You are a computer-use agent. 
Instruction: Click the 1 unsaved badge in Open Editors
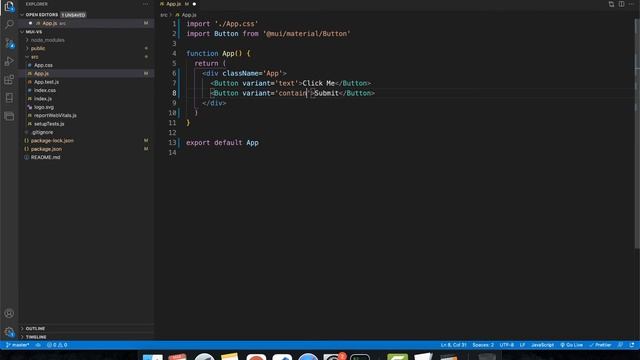click(73, 15)
